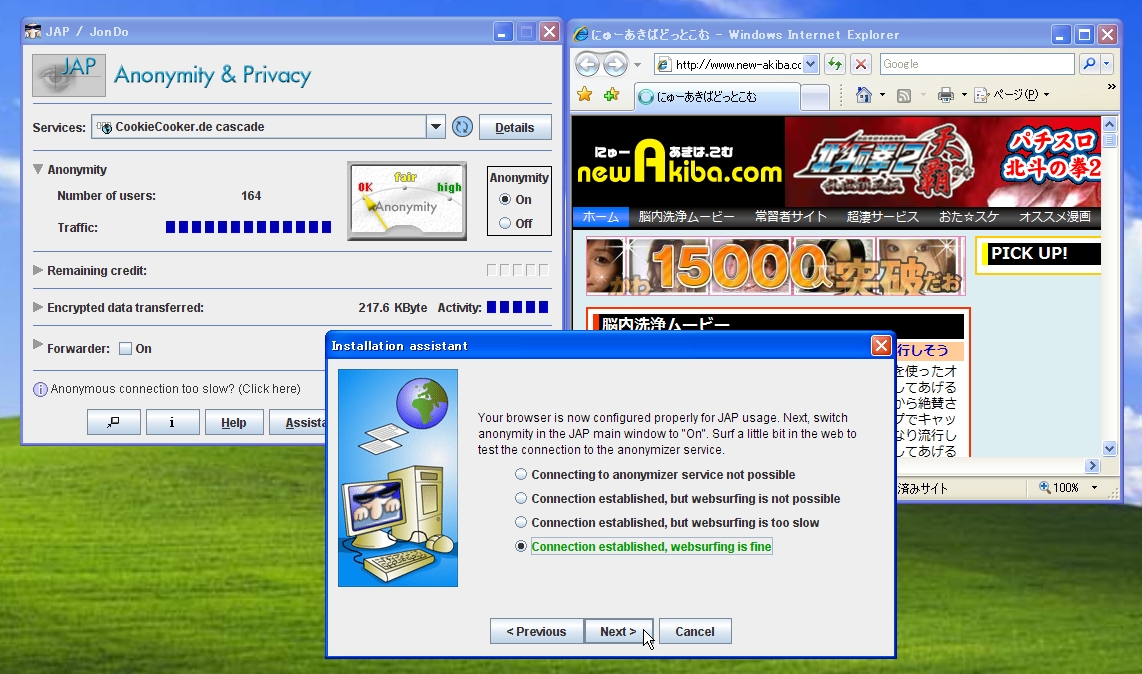Expand the IE toolbar overflow chevron
Viewport: 1142px width, 674px height.
1111,87
